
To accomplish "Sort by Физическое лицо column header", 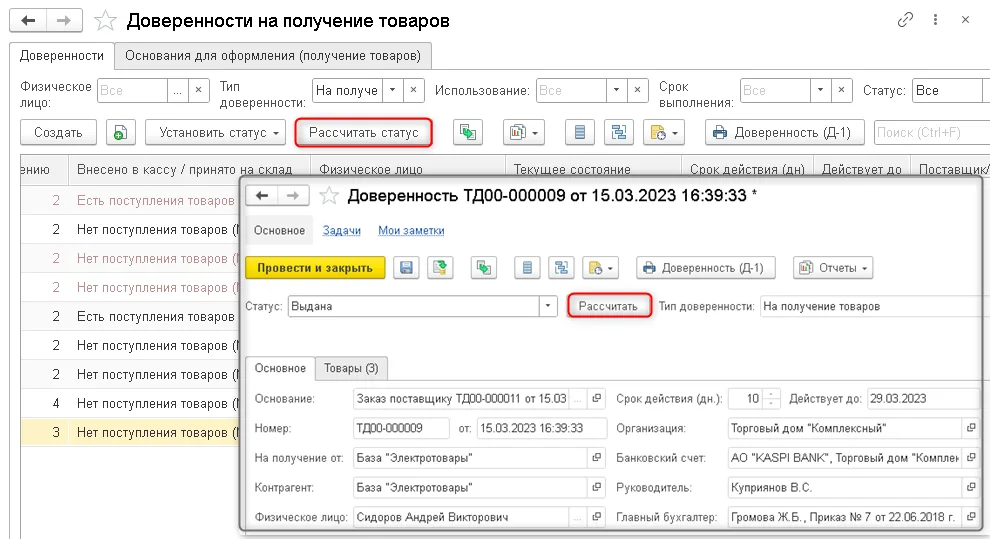I will click(x=408, y=169).
